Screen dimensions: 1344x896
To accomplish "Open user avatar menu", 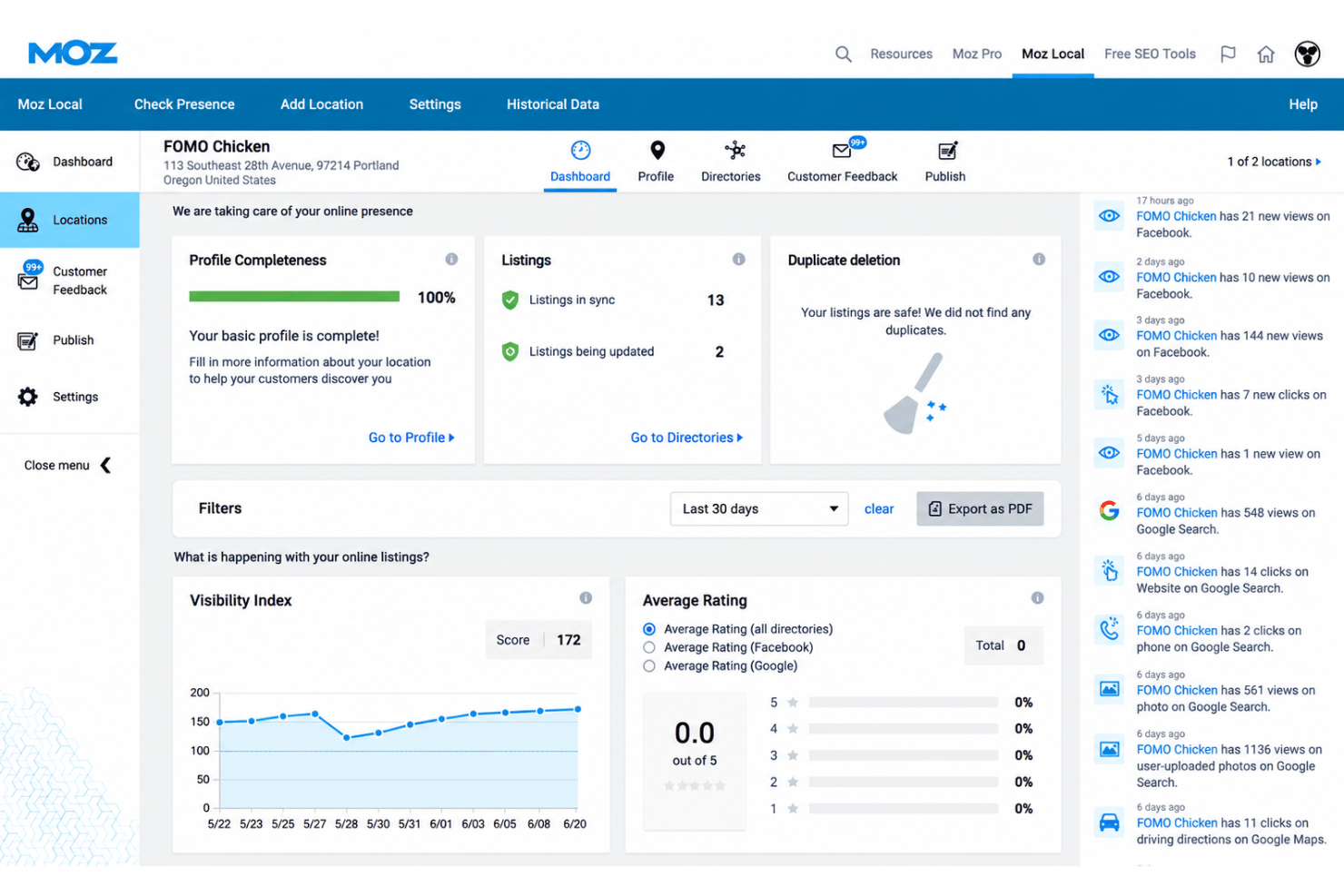I will coord(1308,54).
